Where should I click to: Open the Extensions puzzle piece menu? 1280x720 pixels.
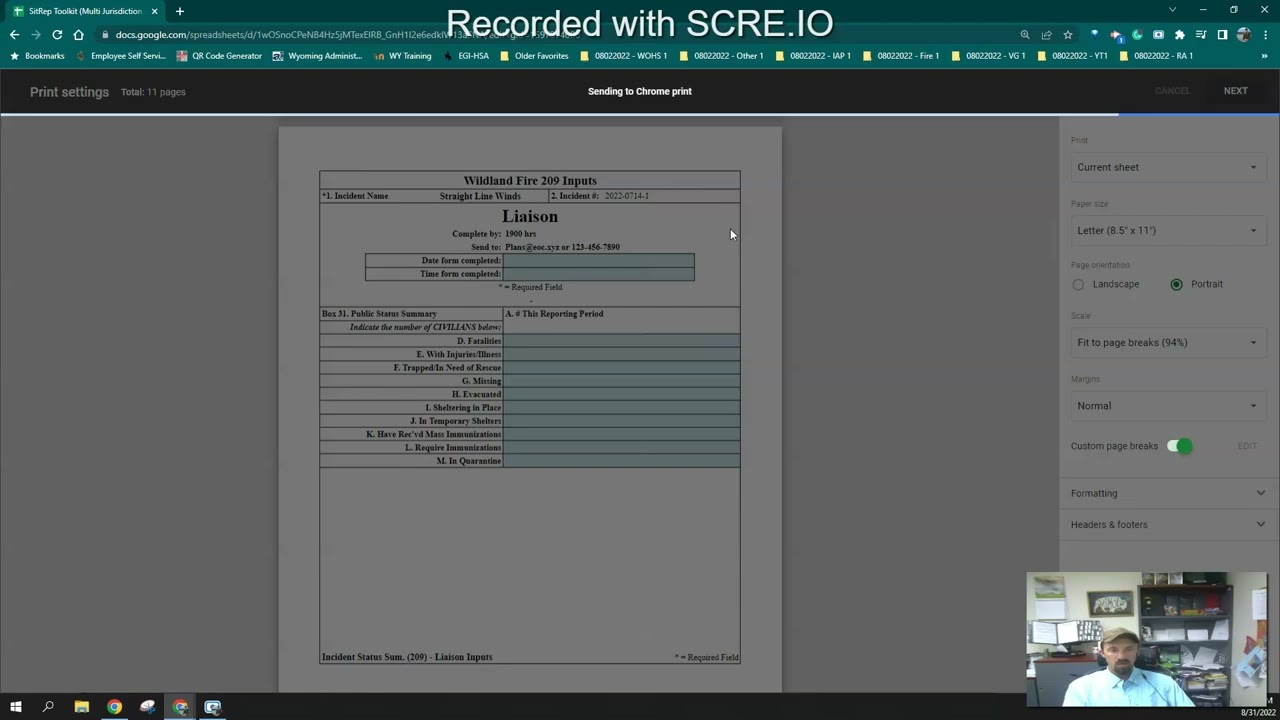1179,35
